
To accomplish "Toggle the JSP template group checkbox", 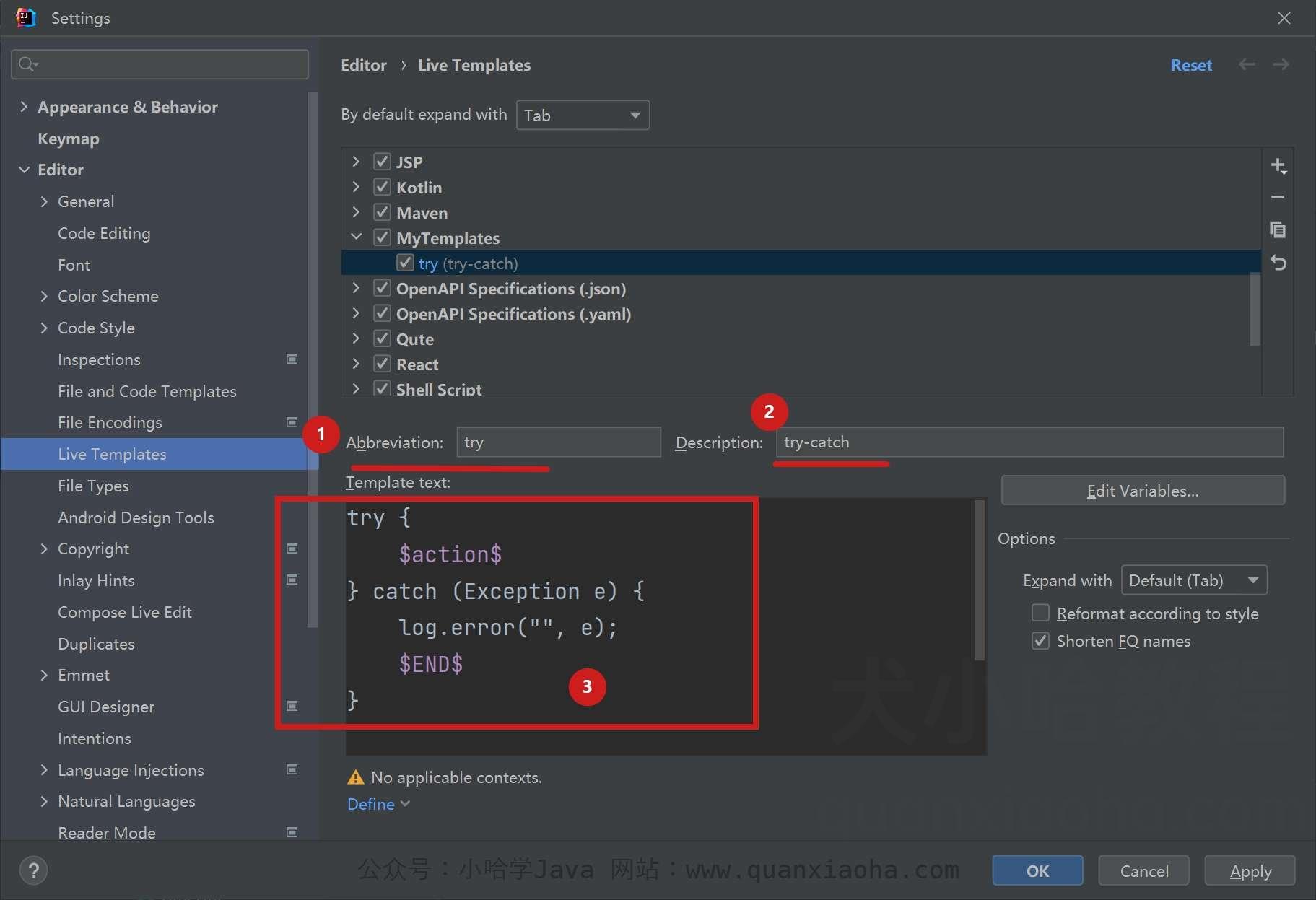I will (x=382, y=162).
